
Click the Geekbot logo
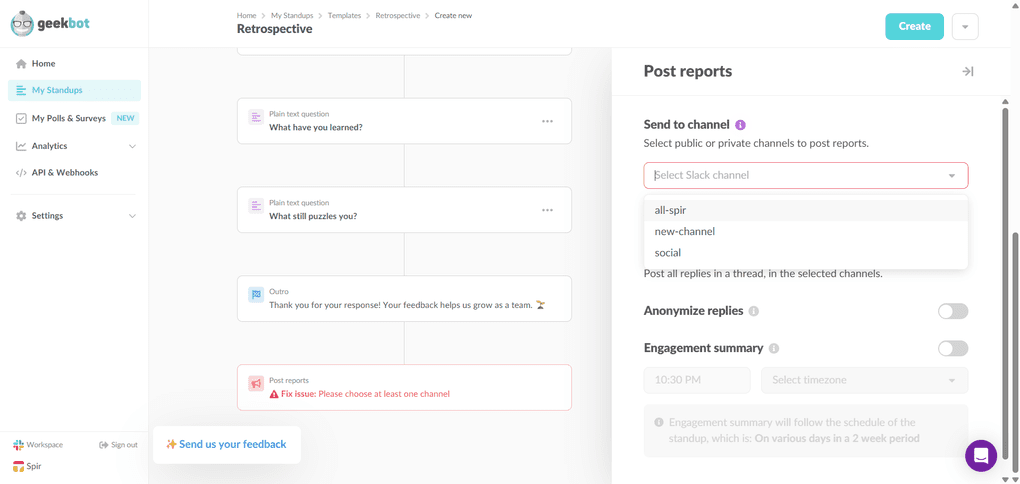(50, 24)
